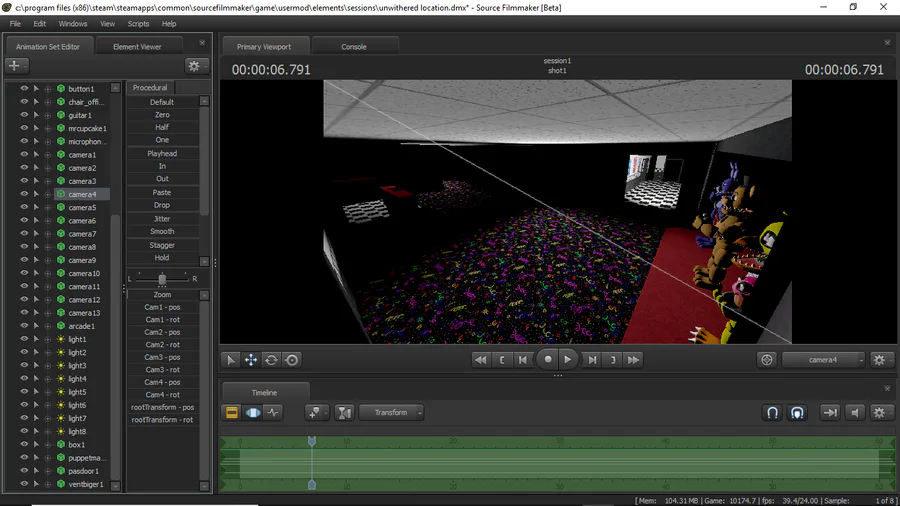Click the Cam1 - pos control

[162, 307]
